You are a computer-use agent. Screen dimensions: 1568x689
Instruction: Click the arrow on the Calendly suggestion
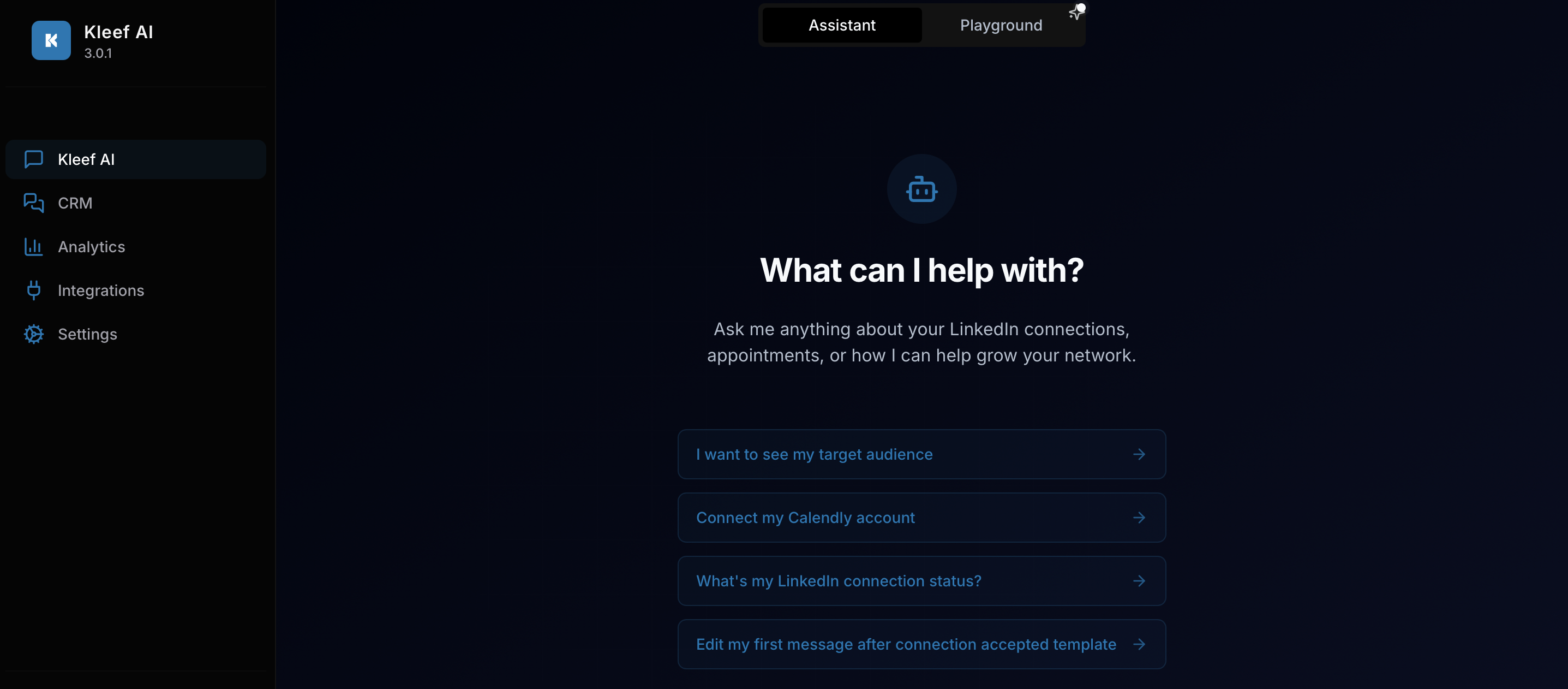click(1138, 518)
